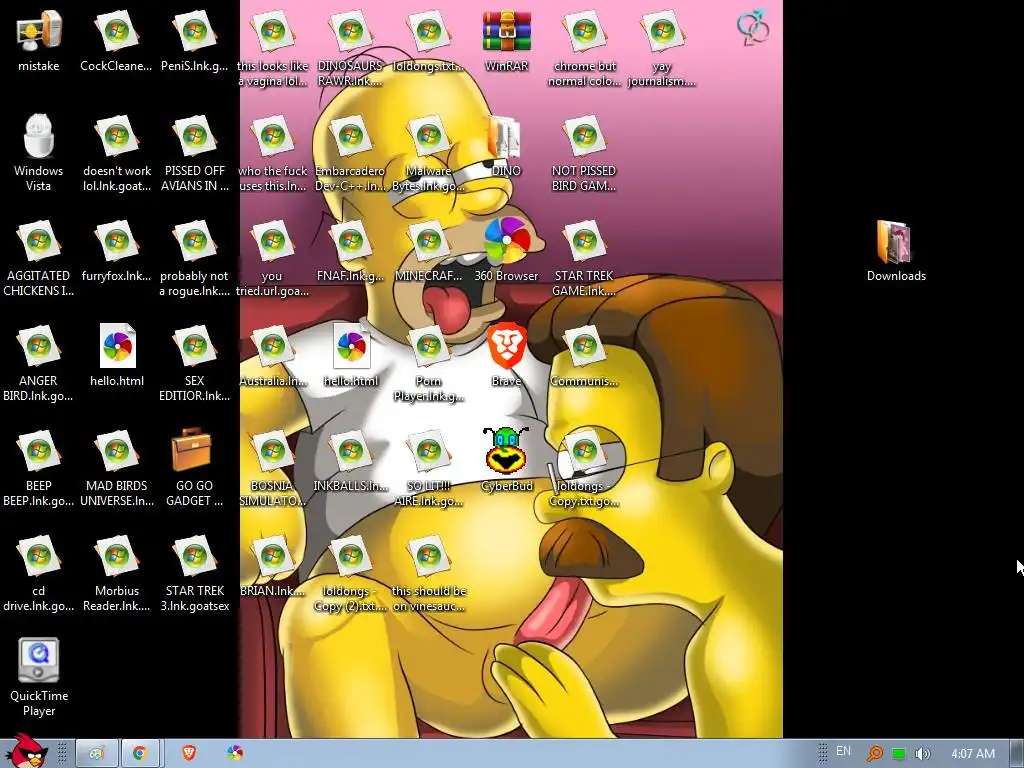Click the Show desktop strip
Image resolution: width=1024 pixels, height=768 pixels.
coord(1017,754)
